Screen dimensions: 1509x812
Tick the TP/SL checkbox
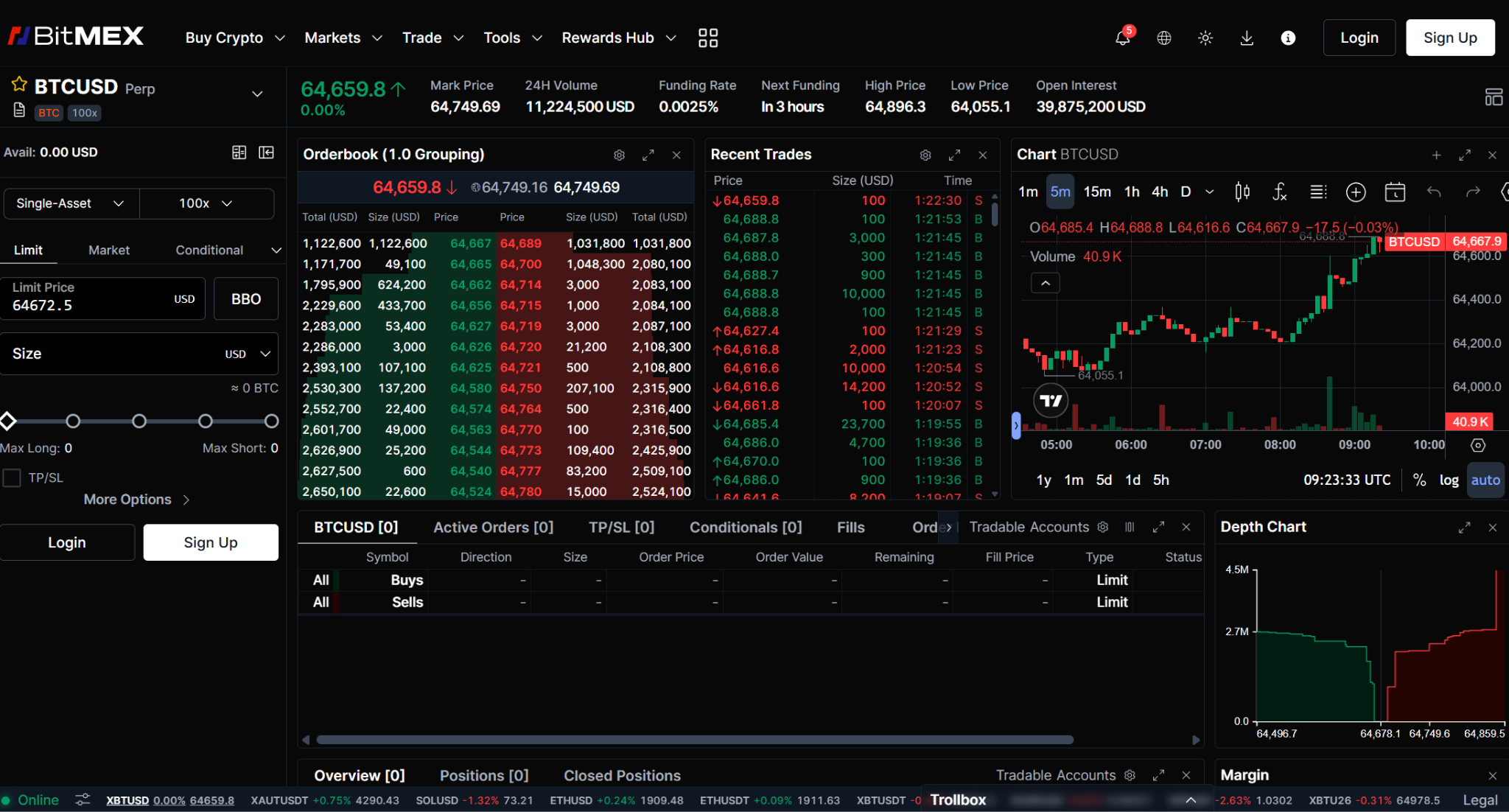[12, 477]
